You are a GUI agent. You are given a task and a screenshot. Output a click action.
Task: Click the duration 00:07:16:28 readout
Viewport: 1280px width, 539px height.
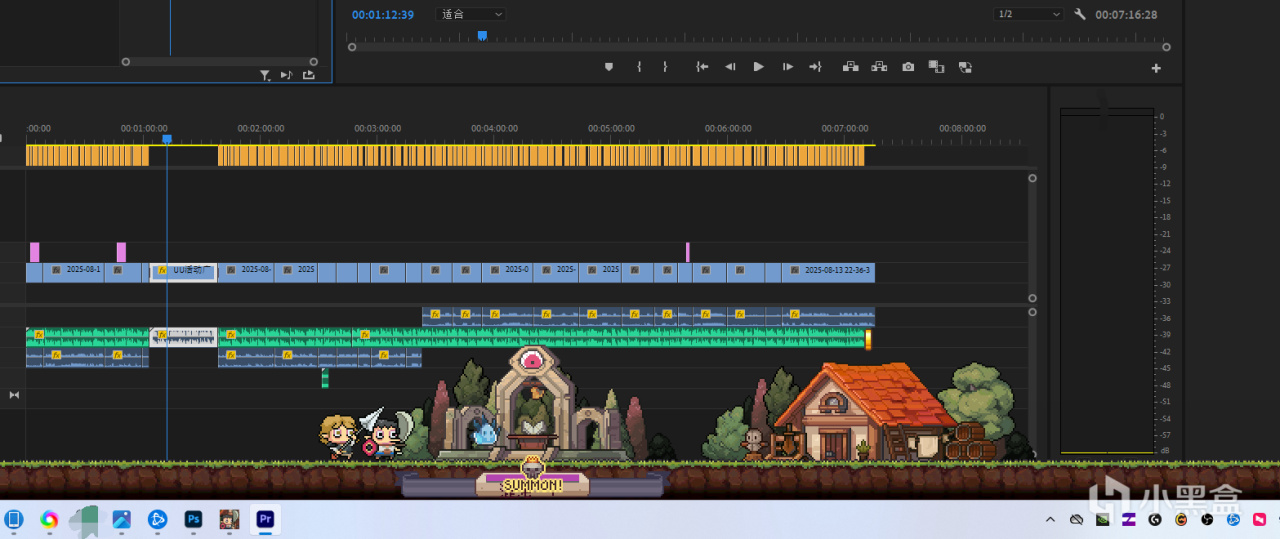tap(1126, 14)
